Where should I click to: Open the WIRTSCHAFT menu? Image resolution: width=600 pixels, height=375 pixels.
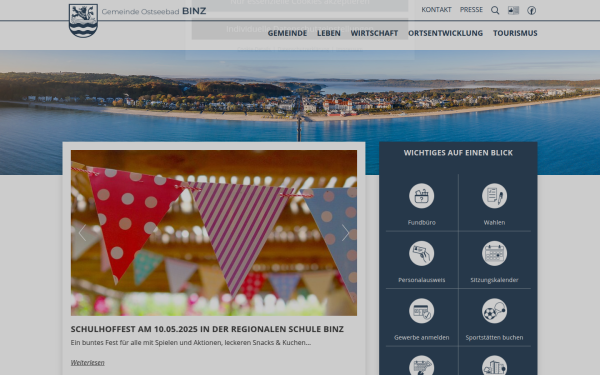coord(374,33)
